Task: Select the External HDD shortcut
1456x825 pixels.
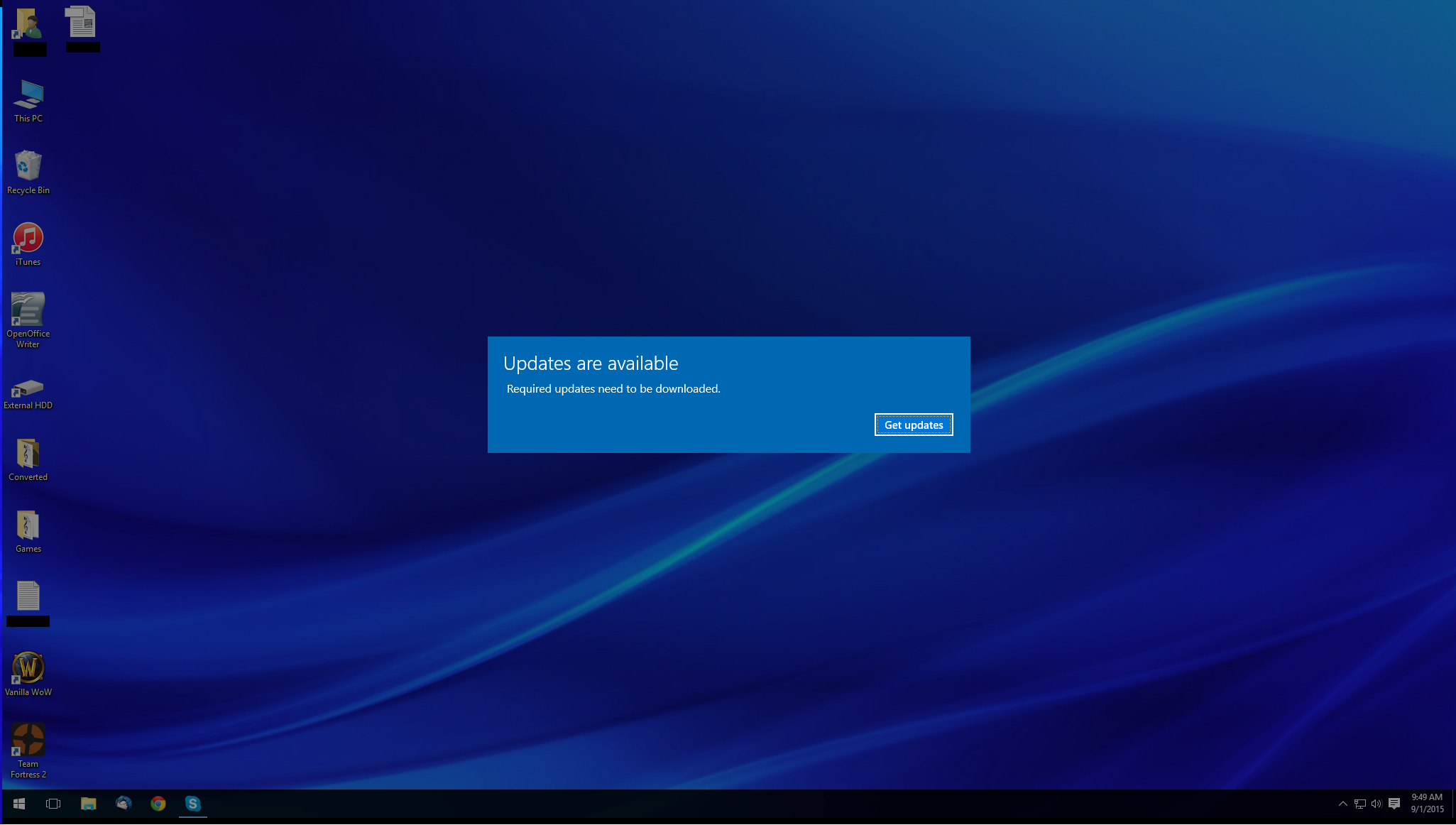Action: tap(28, 393)
